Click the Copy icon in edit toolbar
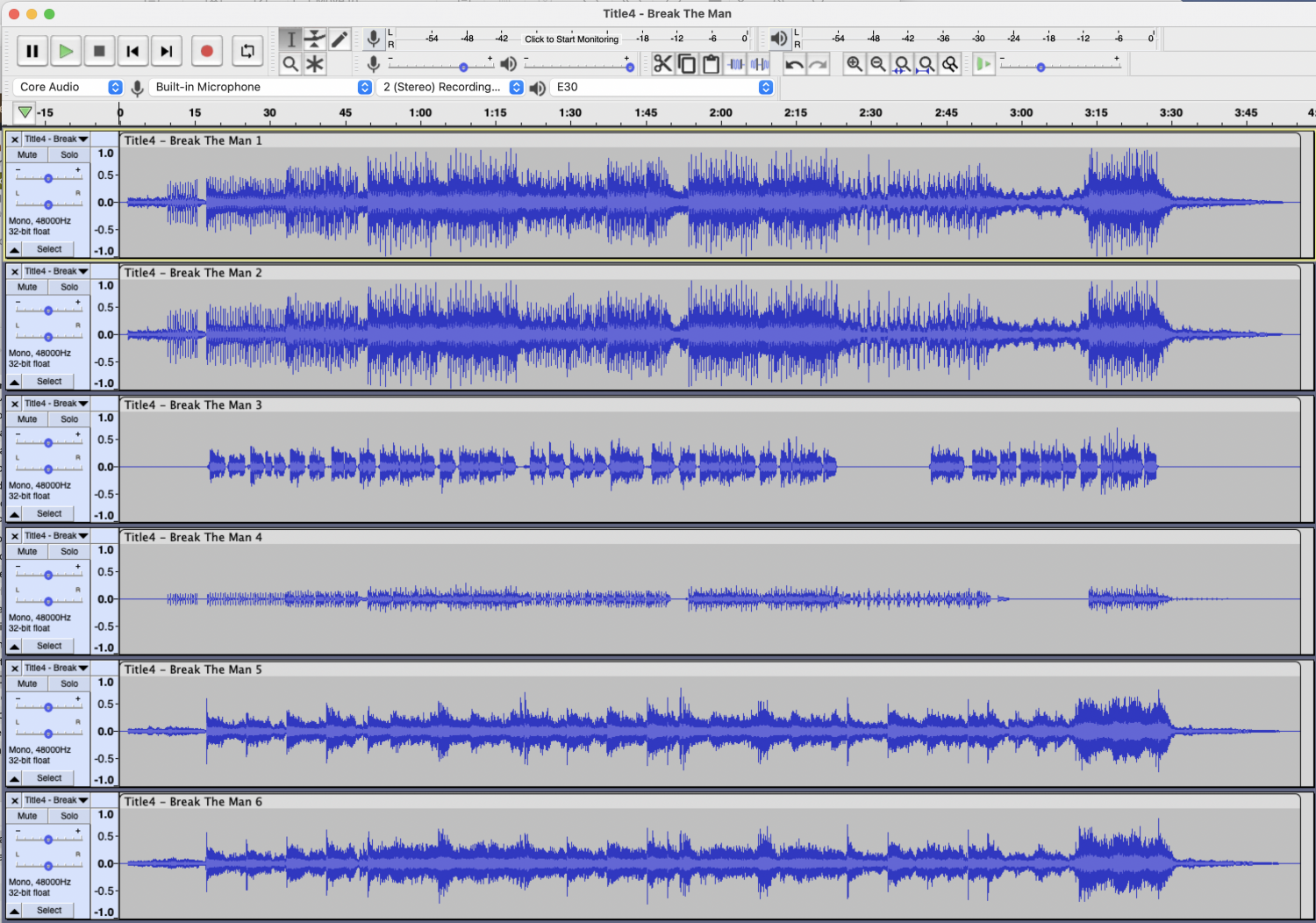The width and height of the screenshot is (1316, 923). 687,64
